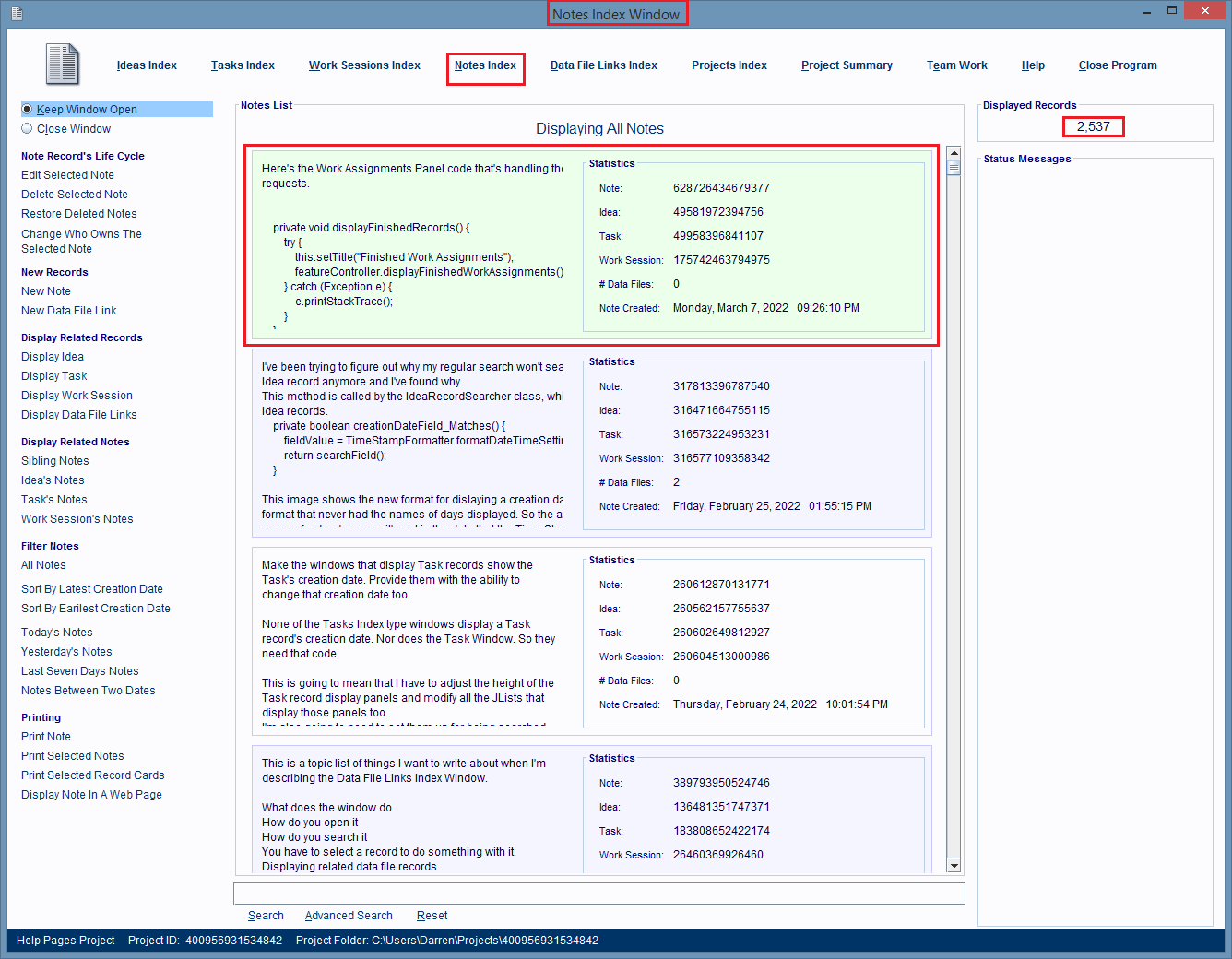
Task: Show Work Session's Notes
Action: coord(77,519)
